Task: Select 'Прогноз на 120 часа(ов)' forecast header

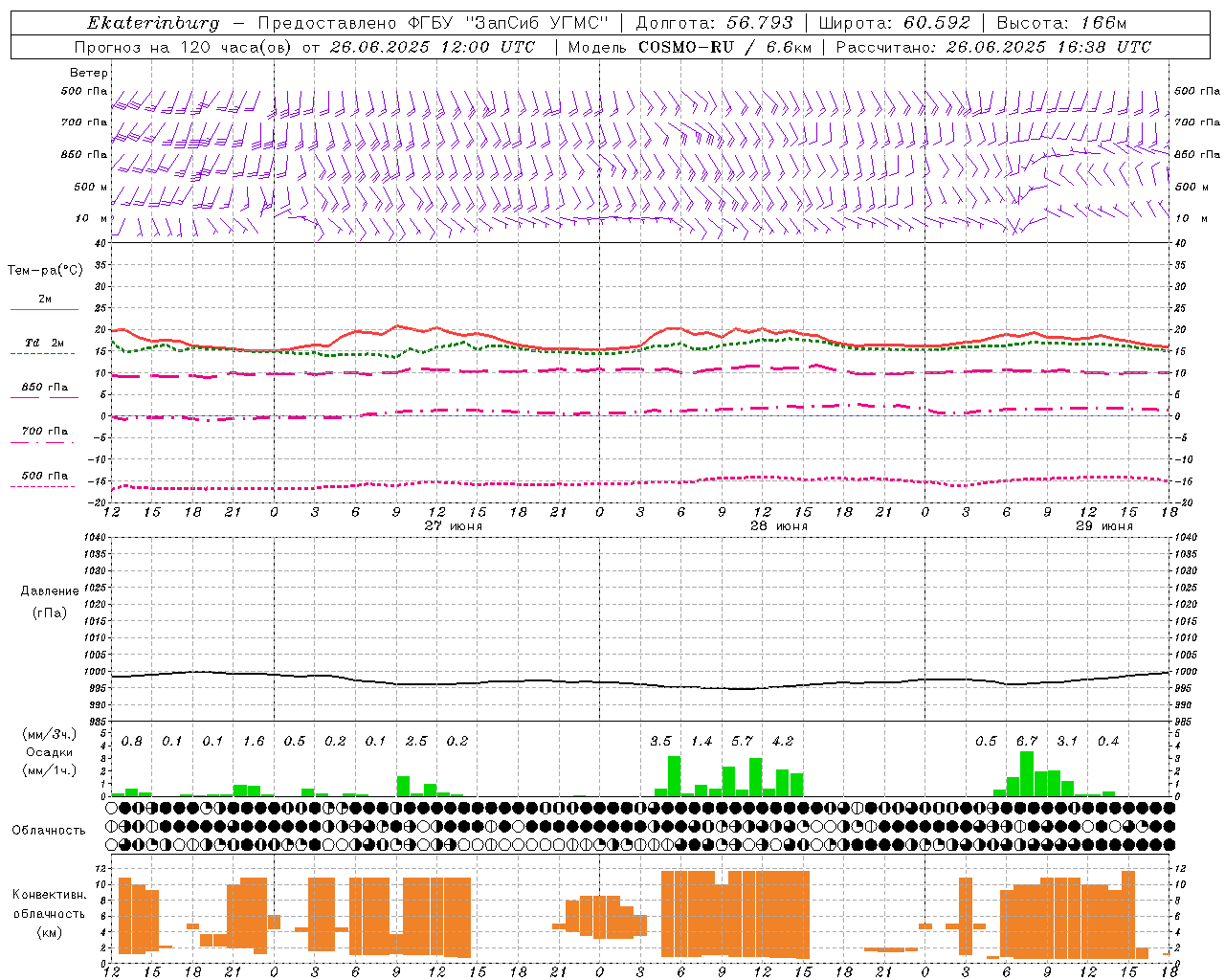Action: 185,47
